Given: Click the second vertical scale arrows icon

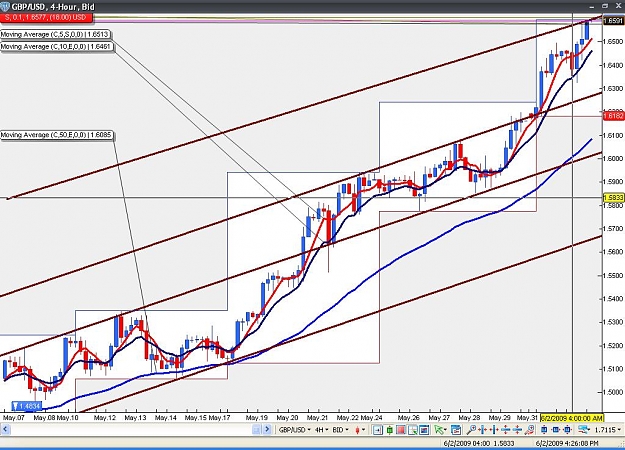Looking at the screenshot, I should [x=517, y=430].
